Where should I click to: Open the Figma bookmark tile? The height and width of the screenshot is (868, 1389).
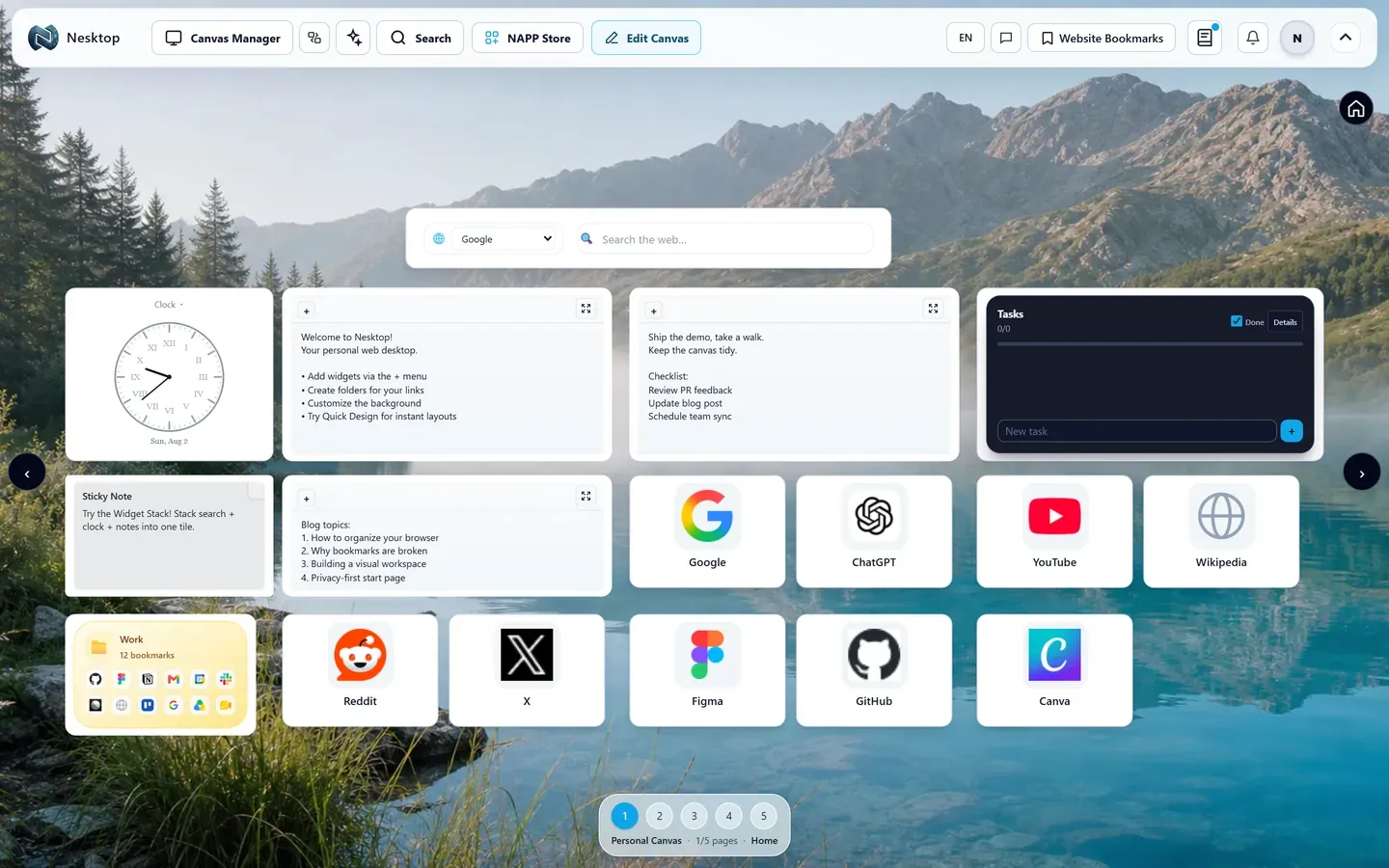(x=707, y=670)
